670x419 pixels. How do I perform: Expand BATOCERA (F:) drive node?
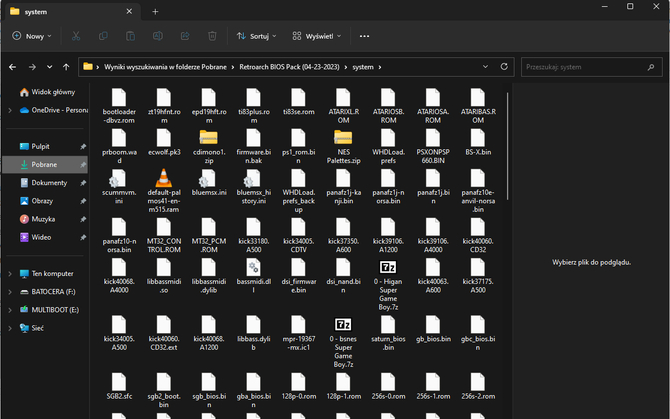click(x=10, y=292)
